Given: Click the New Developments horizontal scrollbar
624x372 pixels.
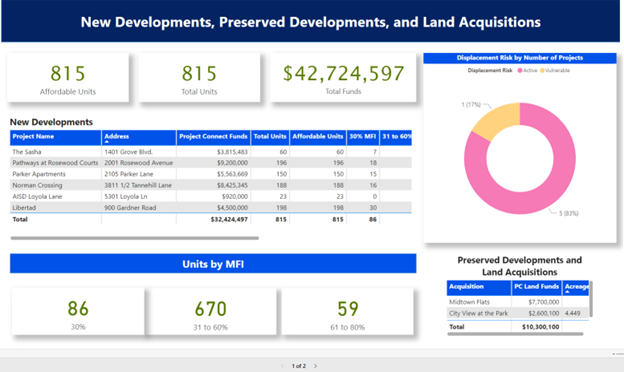Looking at the screenshot, I should 135,238.
